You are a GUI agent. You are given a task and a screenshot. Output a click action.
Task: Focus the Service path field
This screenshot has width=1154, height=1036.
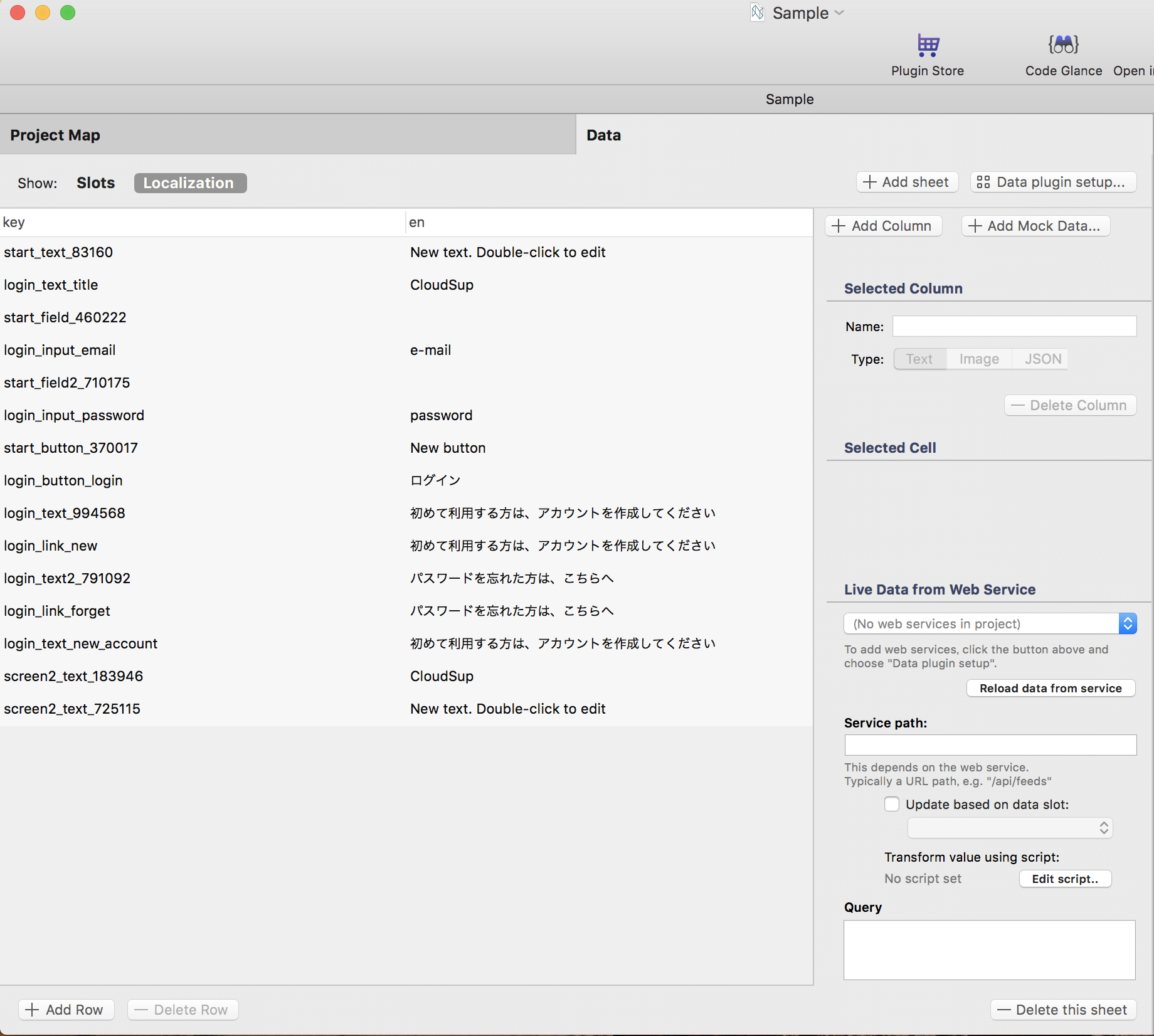pyautogui.click(x=990, y=745)
